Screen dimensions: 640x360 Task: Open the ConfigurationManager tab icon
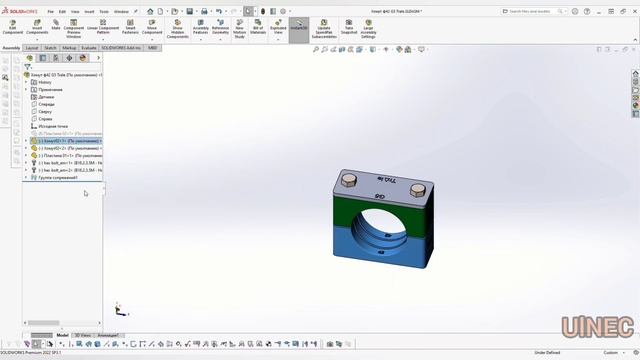(x=56, y=58)
